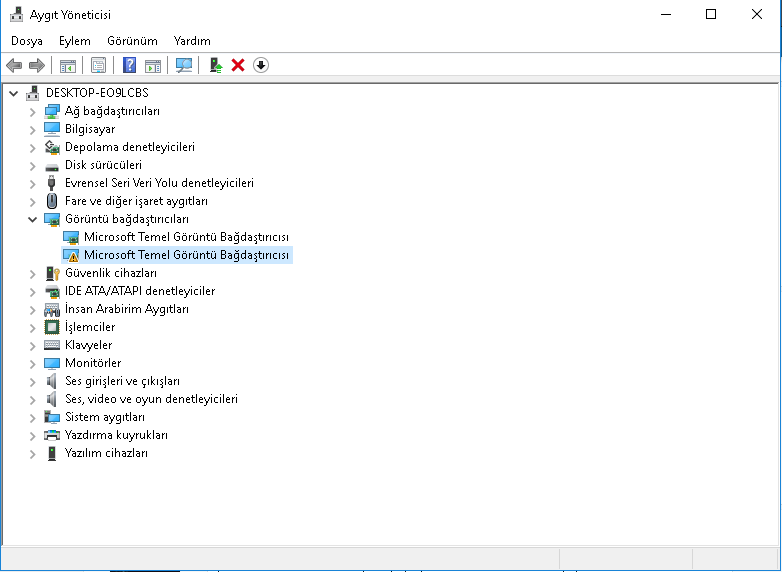Click the IDE ATA/ATAPI controller icon

52,291
